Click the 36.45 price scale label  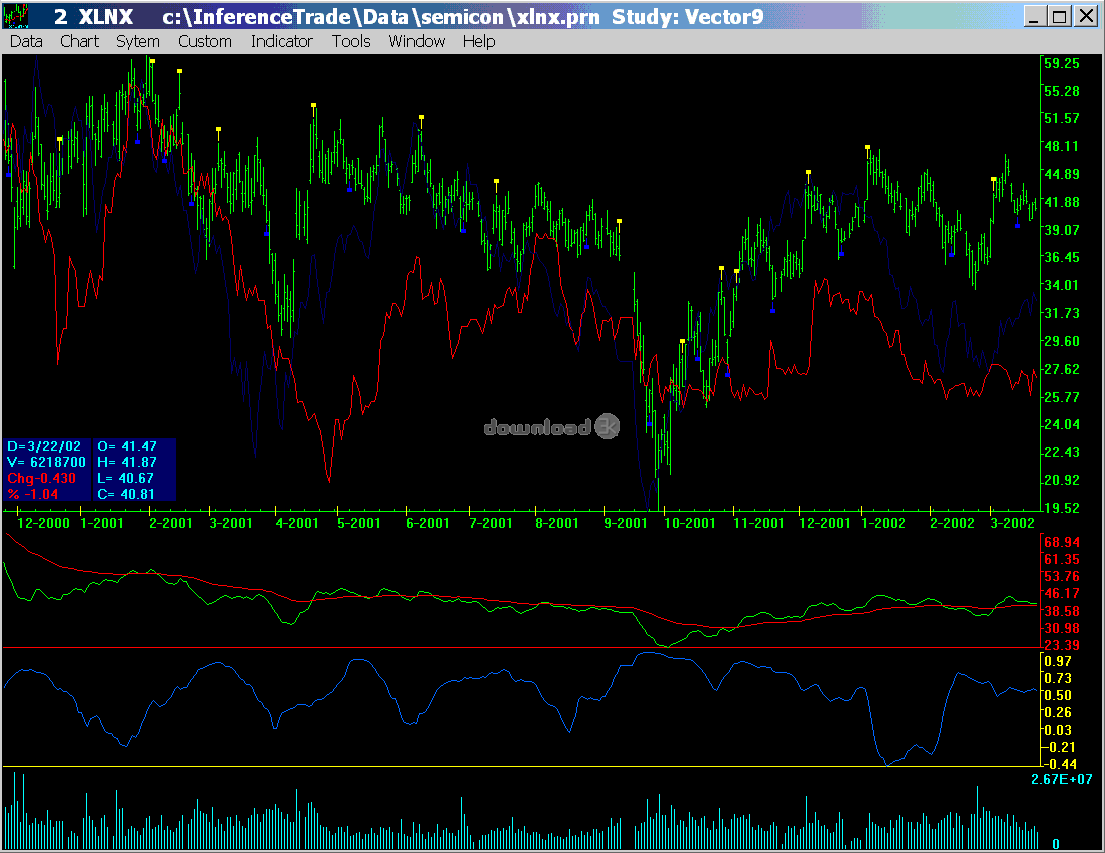1062,257
